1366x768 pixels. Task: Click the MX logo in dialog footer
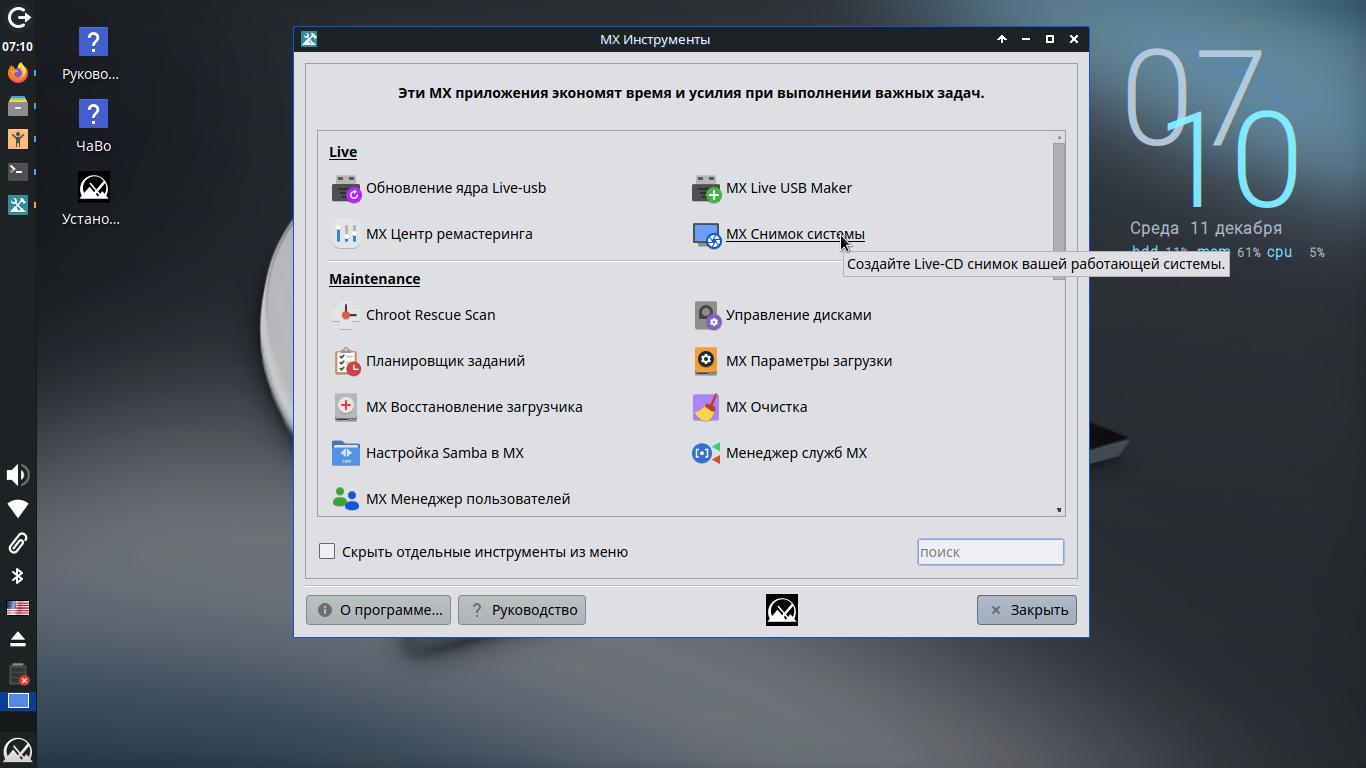pyautogui.click(x=782, y=610)
